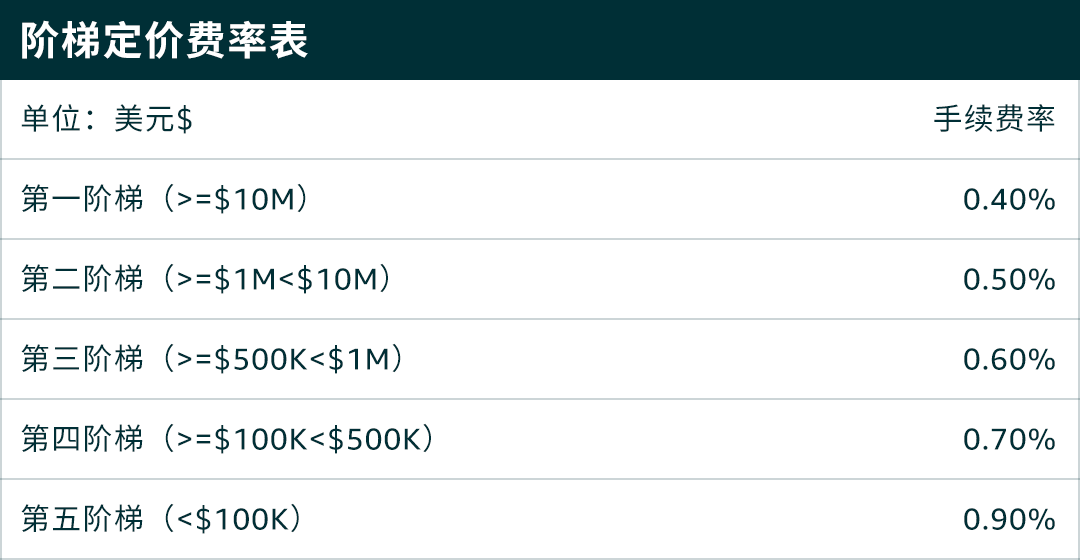
Task: Select the 第三阶梯 (>=$500K<$1M) row label
Action: click(213, 359)
